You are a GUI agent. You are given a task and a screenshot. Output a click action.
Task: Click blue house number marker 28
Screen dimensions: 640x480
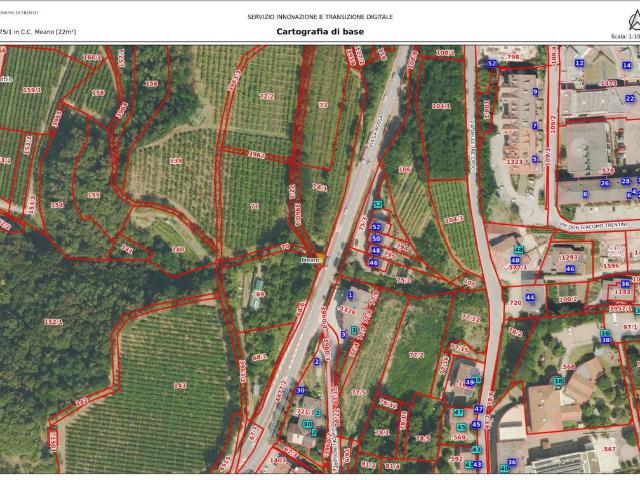click(x=625, y=181)
